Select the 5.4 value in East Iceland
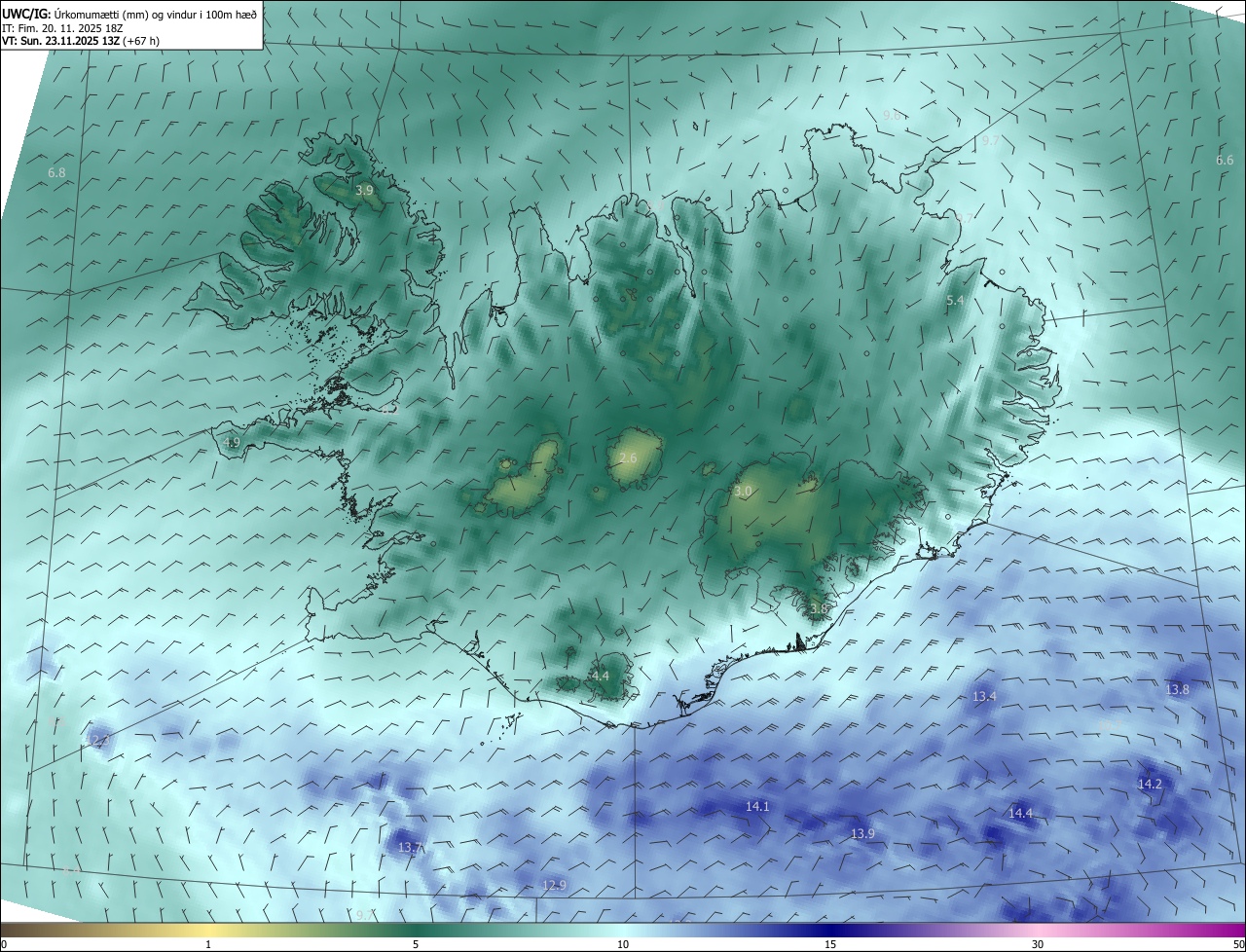Viewport: 1246px width, 952px height. 955,301
